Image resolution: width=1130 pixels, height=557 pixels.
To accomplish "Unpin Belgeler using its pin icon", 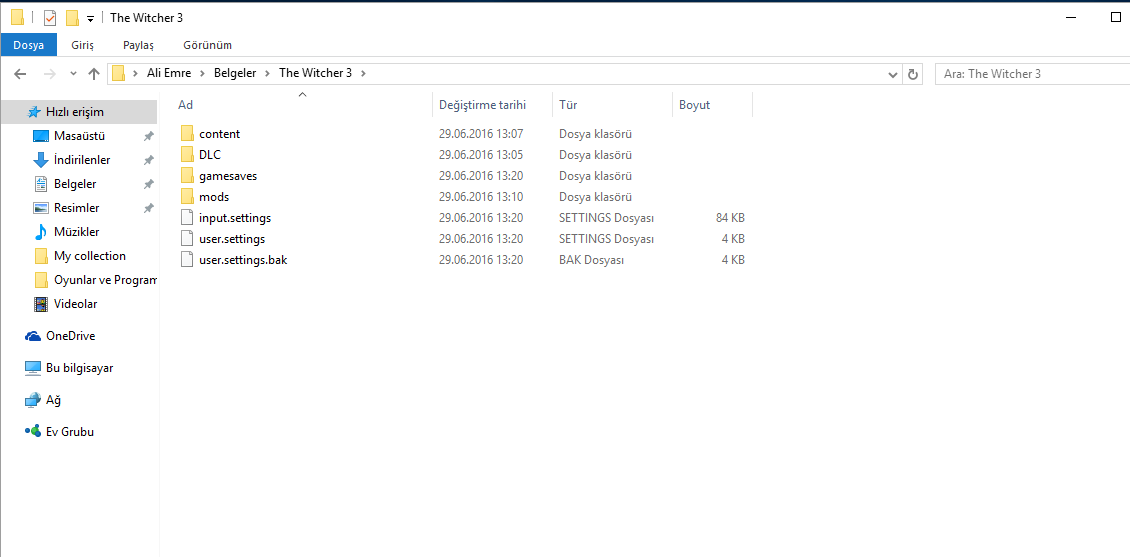I will tap(148, 184).
